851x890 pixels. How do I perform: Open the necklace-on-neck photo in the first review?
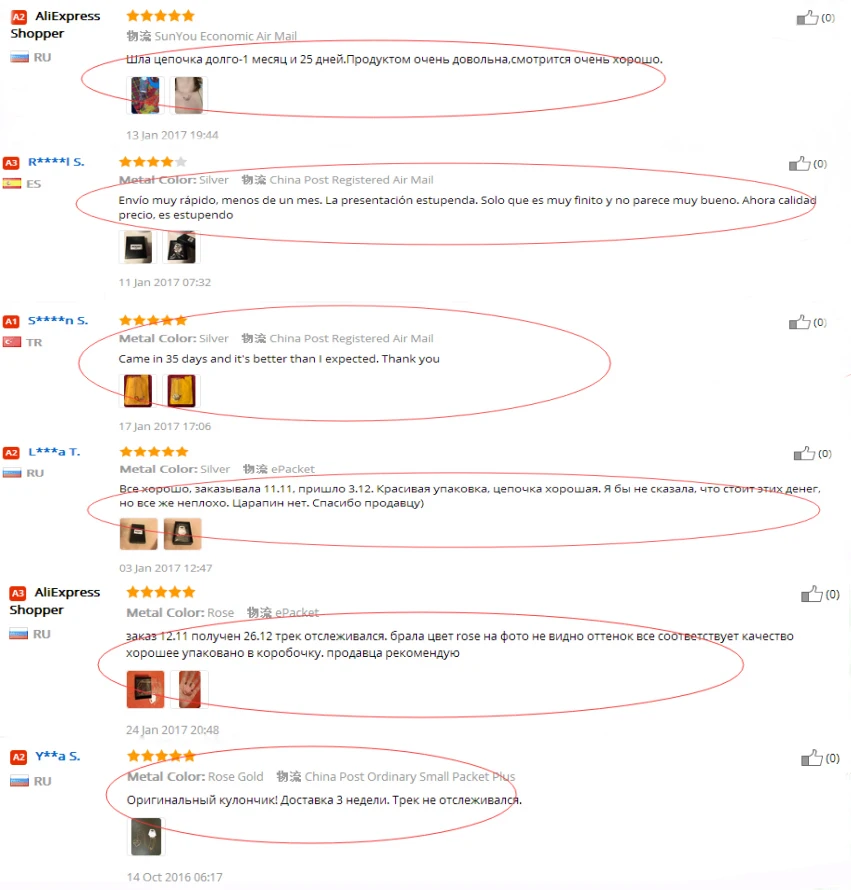click(188, 95)
